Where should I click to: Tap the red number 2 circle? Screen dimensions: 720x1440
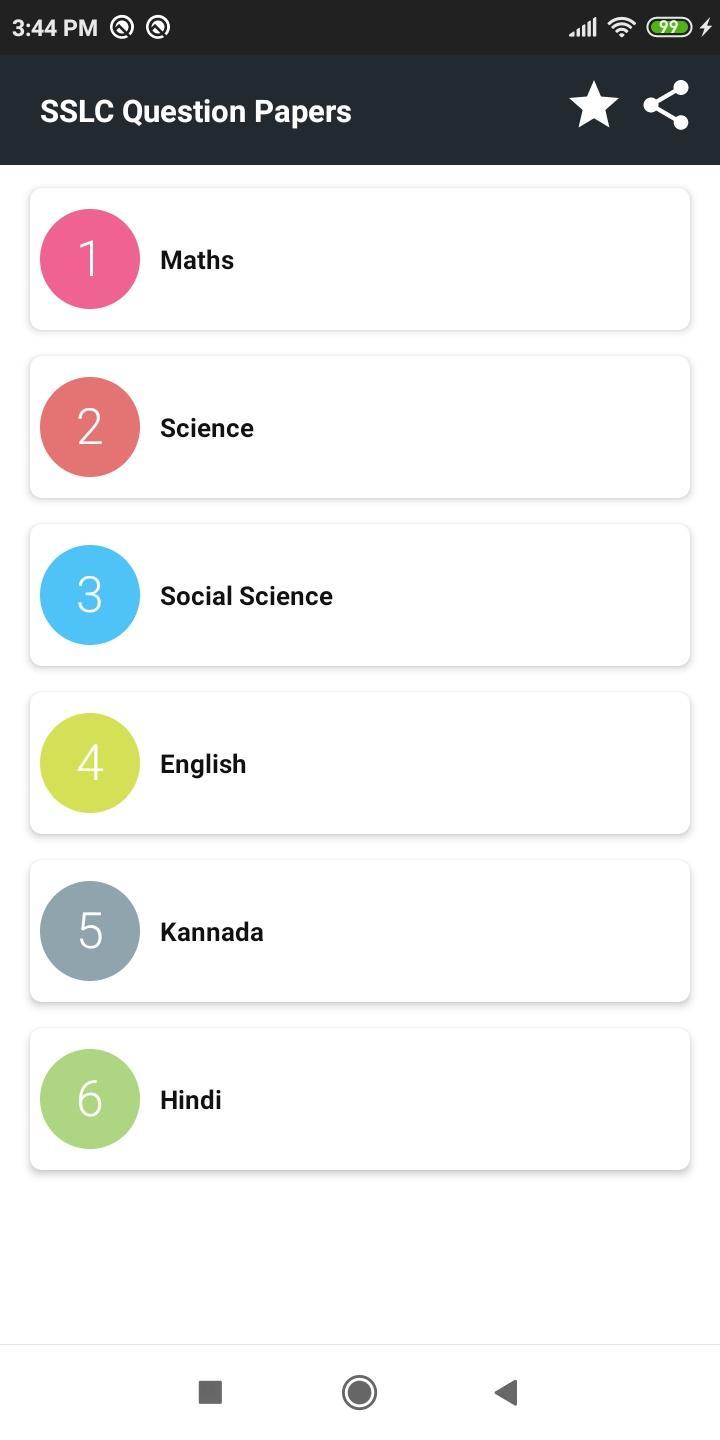(x=90, y=427)
